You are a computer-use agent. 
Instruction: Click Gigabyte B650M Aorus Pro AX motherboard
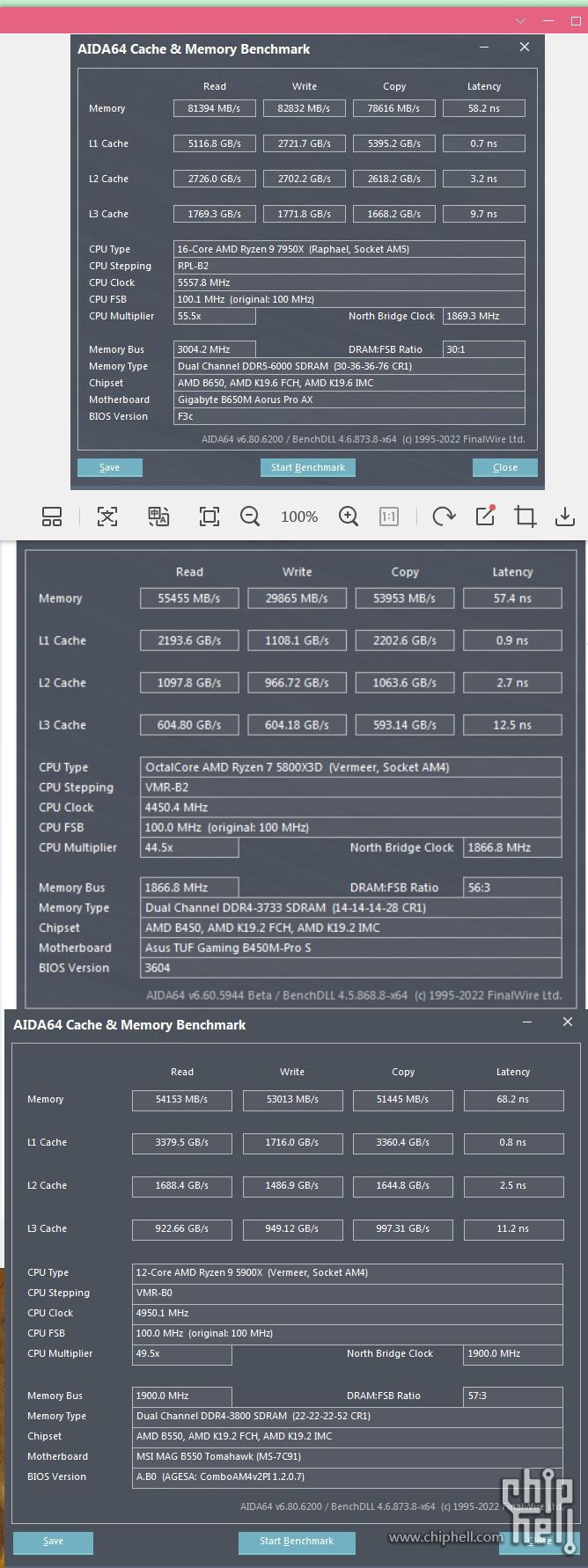point(349,399)
